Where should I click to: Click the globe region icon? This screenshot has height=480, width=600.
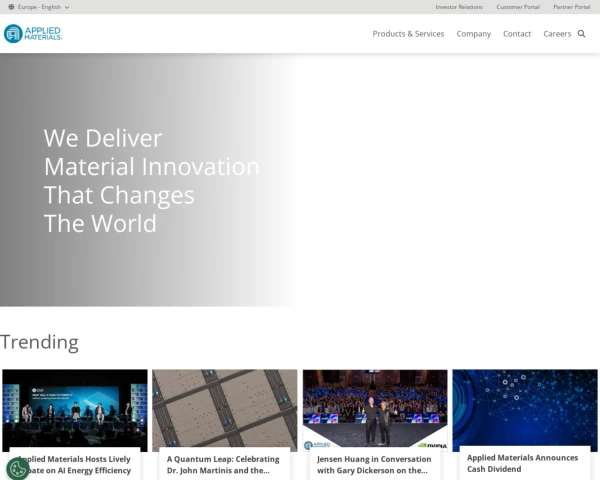point(11,7)
